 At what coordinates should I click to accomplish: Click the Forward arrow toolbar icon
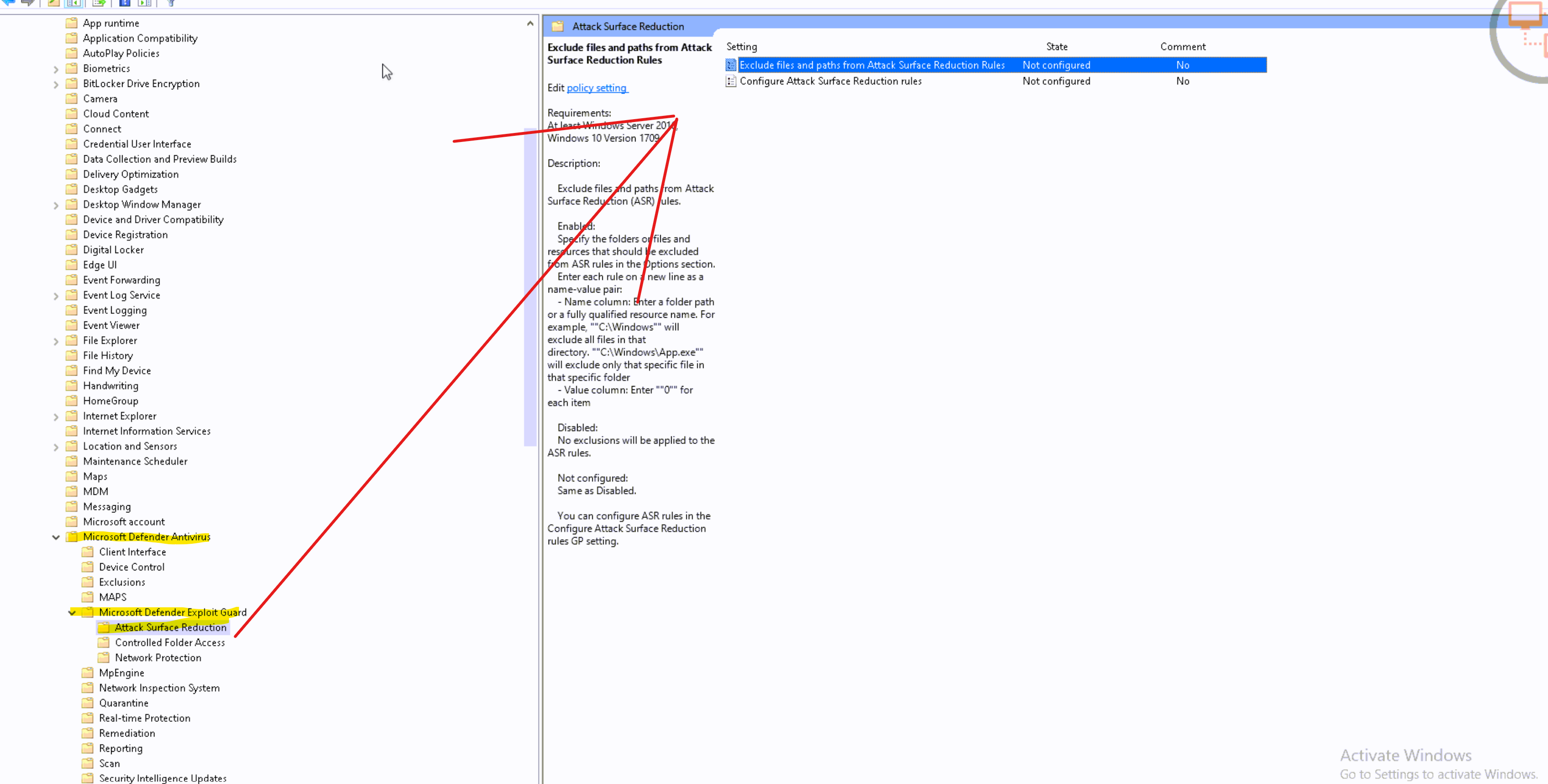tap(27, 2)
